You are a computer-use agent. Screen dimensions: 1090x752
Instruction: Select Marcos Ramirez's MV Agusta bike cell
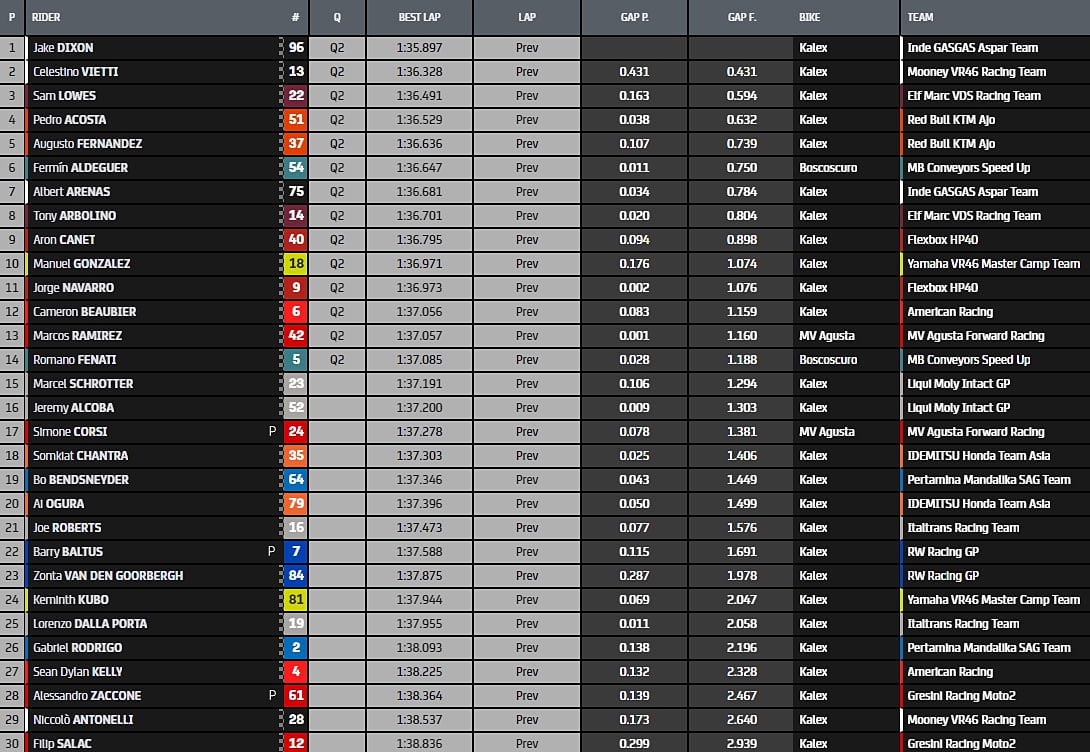(827, 336)
